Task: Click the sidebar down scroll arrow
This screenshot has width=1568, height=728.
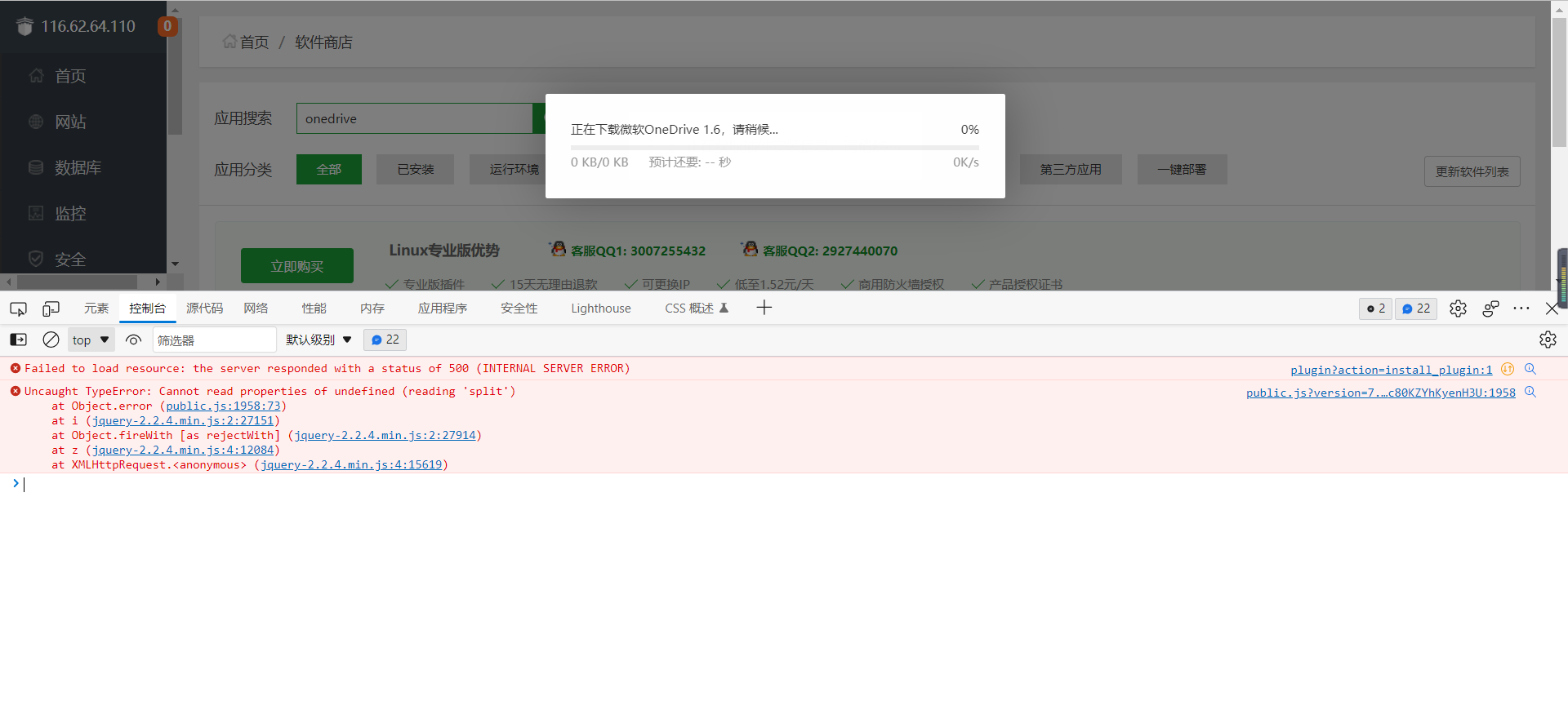Action: coord(175,264)
